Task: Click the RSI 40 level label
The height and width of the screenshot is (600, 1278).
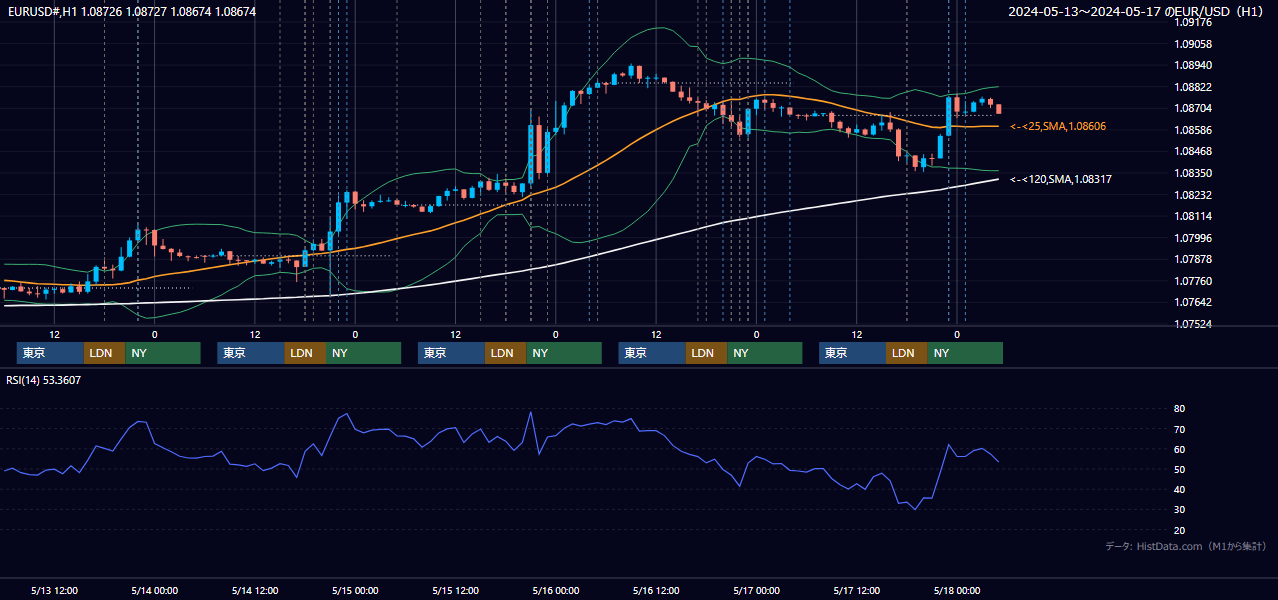Action: click(x=1179, y=489)
